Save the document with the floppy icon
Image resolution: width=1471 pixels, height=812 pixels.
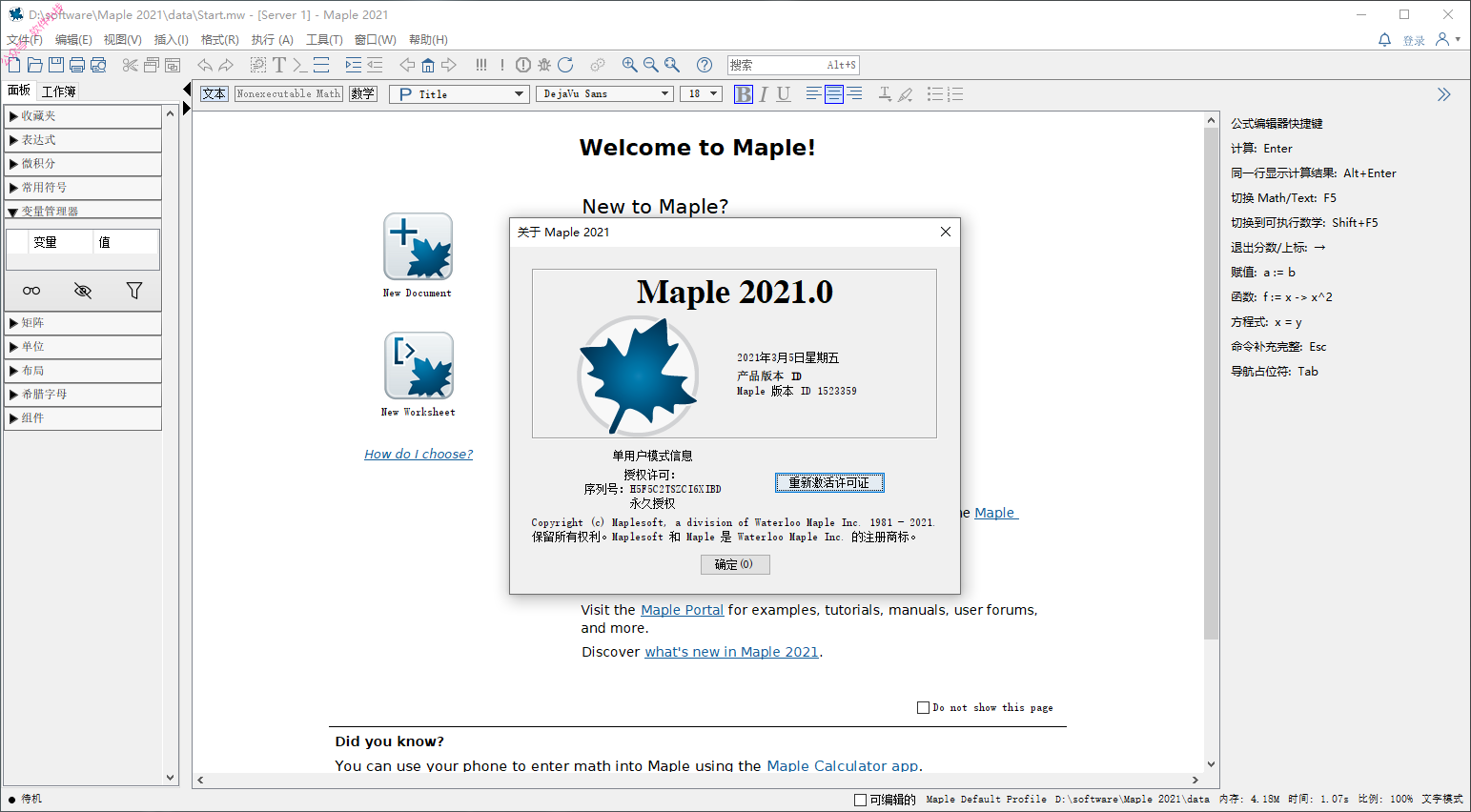tap(55, 65)
